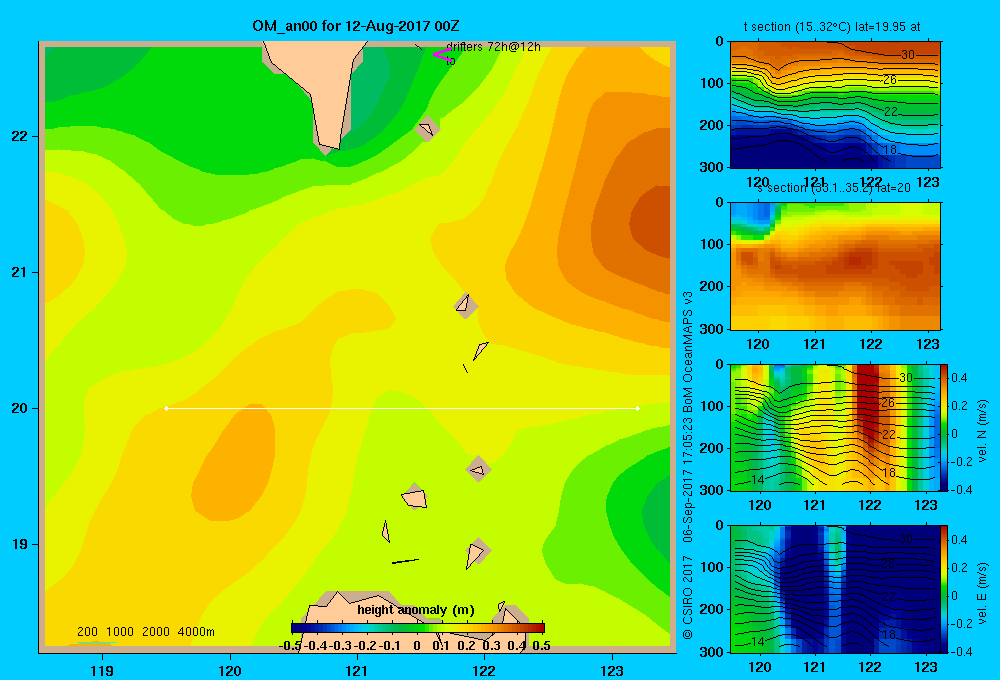Viewport: 1000px width, 680px height.
Task: Click the "-0.5" tick on the height anomaly colorbar
Action: 290,646
